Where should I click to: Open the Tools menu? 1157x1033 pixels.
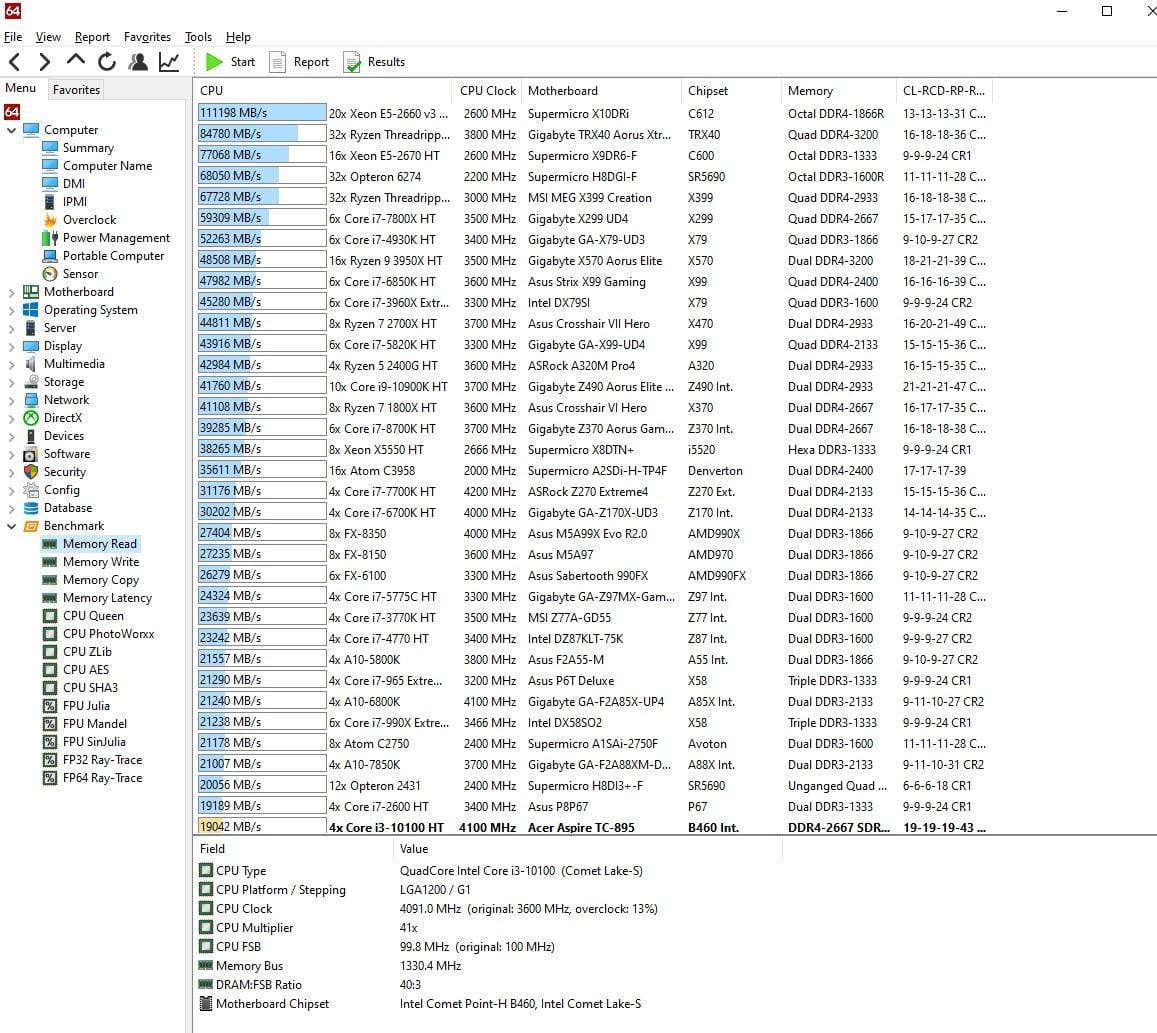coord(198,37)
